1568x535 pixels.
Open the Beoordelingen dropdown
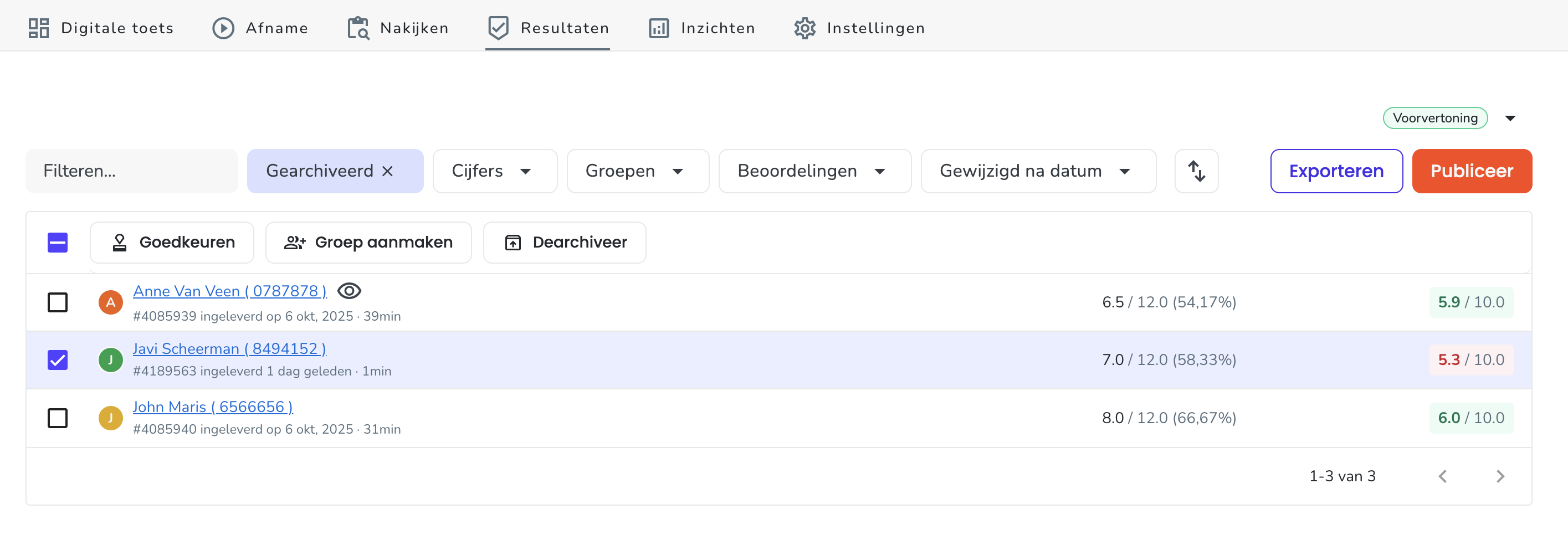coord(815,171)
